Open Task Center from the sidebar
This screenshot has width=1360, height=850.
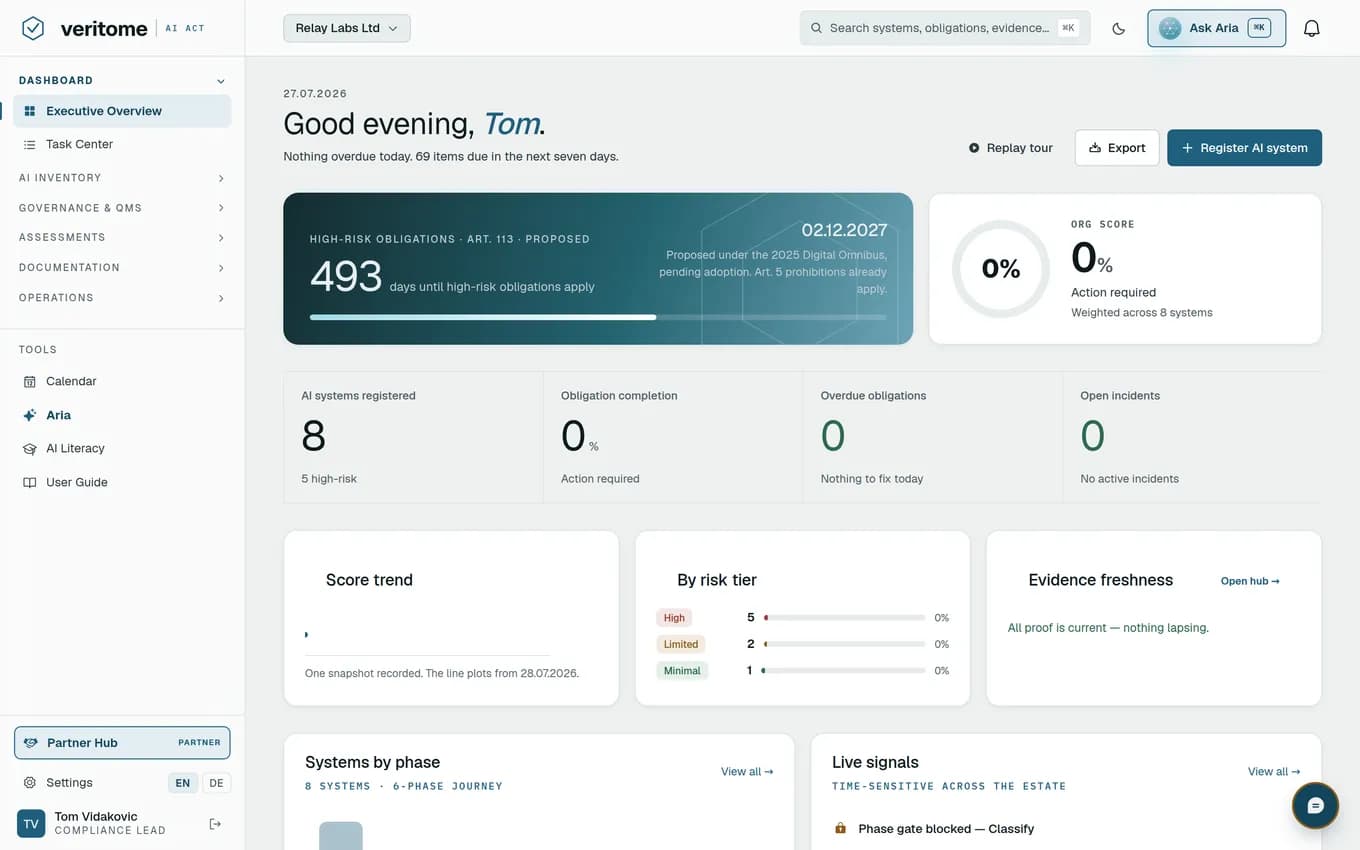pyautogui.click(x=122, y=144)
